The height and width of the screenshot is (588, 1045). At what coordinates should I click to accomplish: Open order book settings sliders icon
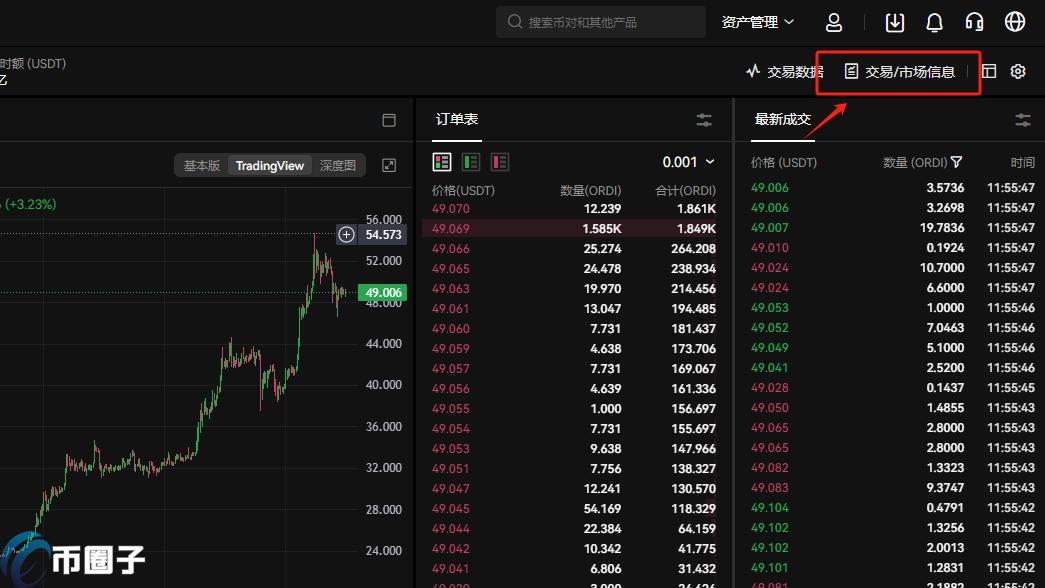click(704, 120)
